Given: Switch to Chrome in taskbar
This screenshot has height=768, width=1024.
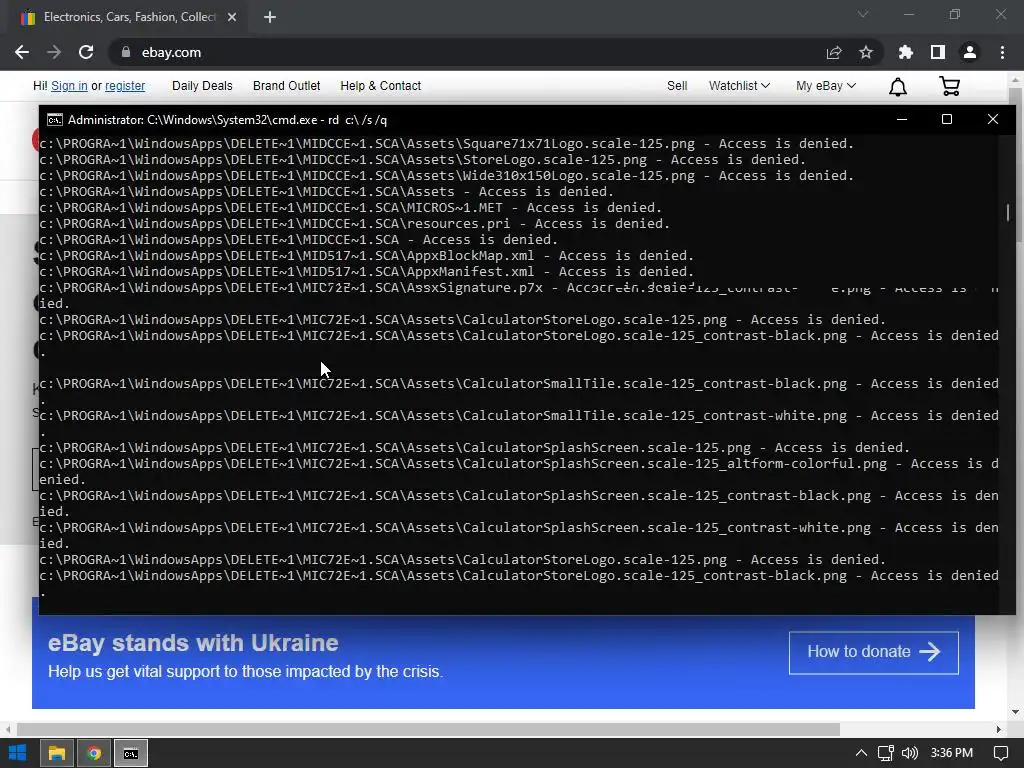Looking at the screenshot, I should click(94, 753).
